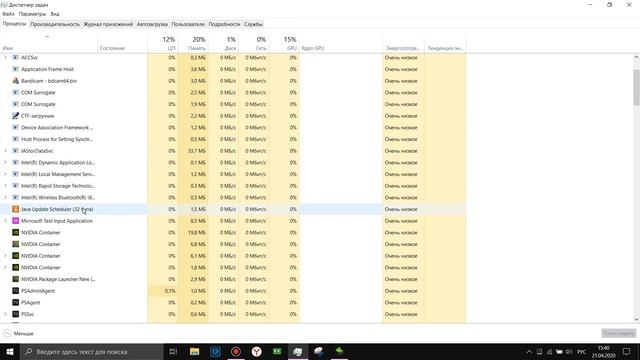Image resolution: width=640 pixels, height=360 pixels.
Task: Collapse details with the Меньше button
Action: click(18, 333)
